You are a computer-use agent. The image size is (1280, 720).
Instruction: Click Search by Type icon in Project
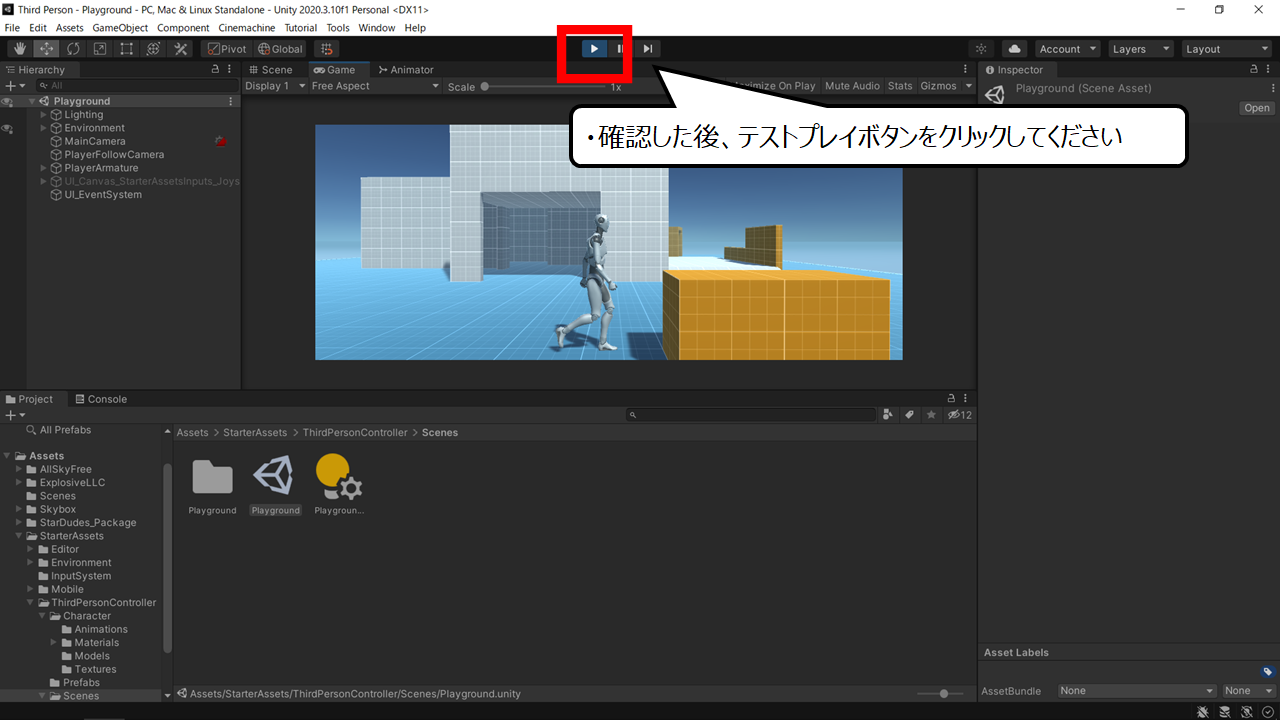click(889, 415)
